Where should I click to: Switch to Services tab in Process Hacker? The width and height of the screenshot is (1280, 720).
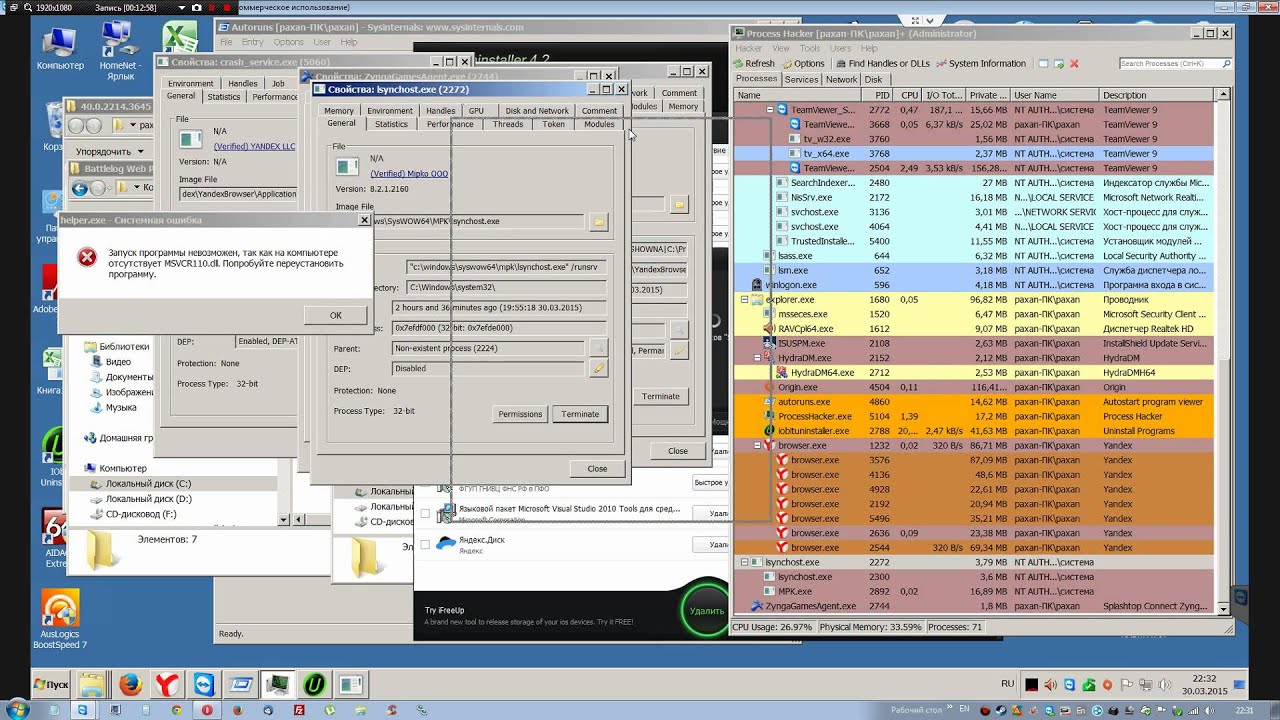coord(801,79)
